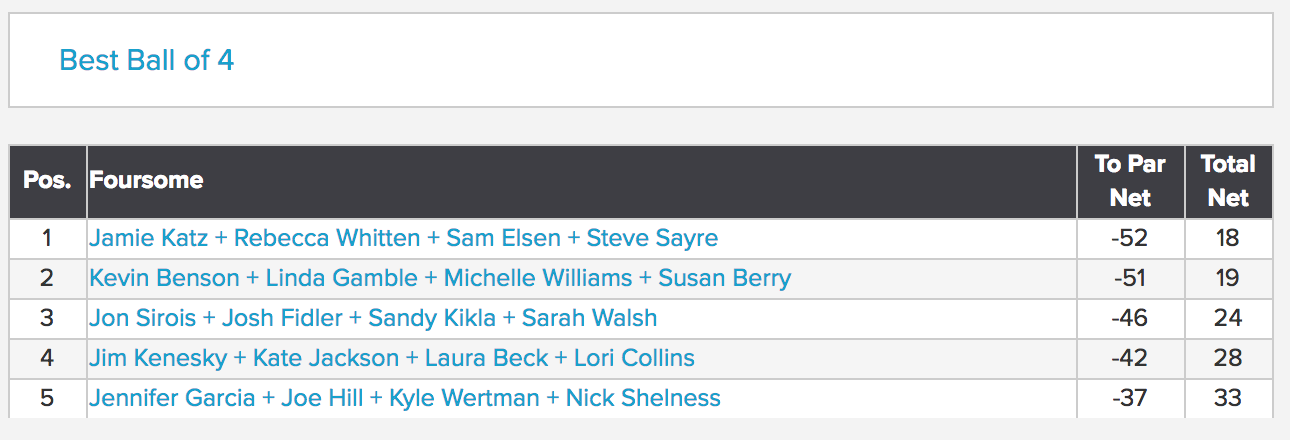The height and width of the screenshot is (440, 1290).
Task: Click total net score 24
Action: click(x=1228, y=318)
